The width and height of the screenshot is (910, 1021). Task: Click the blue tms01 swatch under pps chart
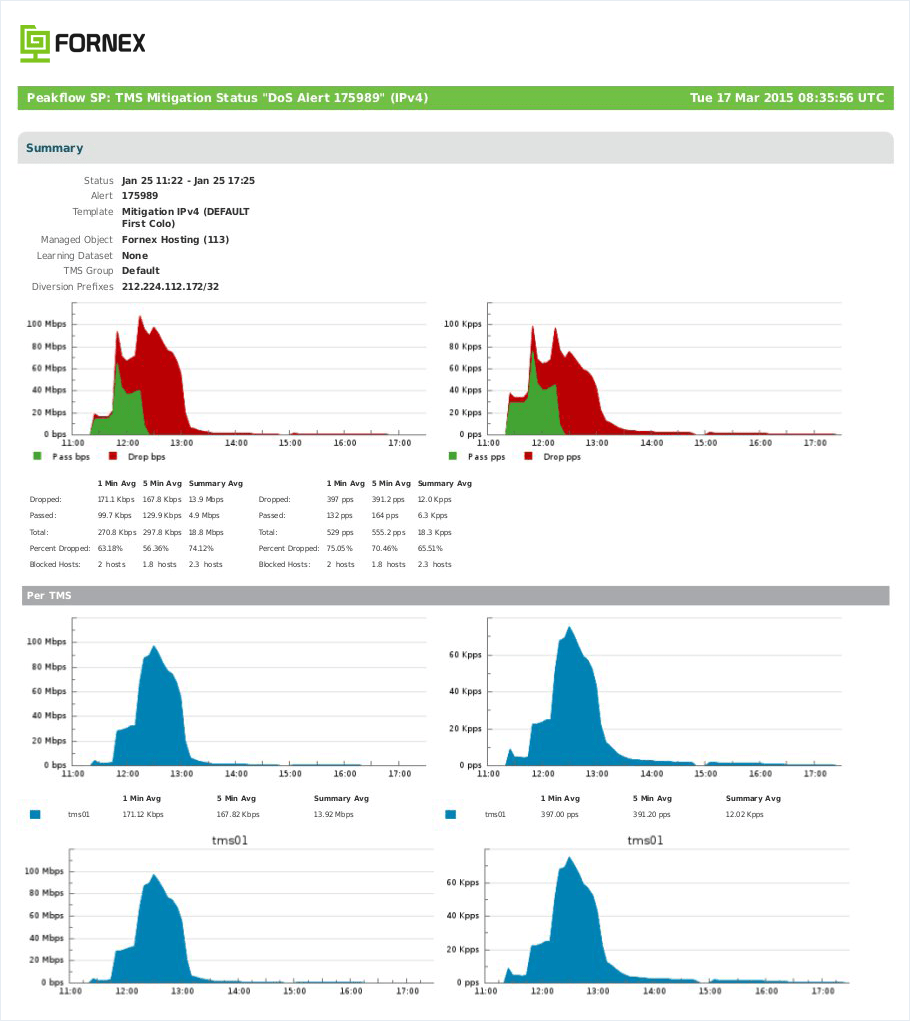point(450,814)
